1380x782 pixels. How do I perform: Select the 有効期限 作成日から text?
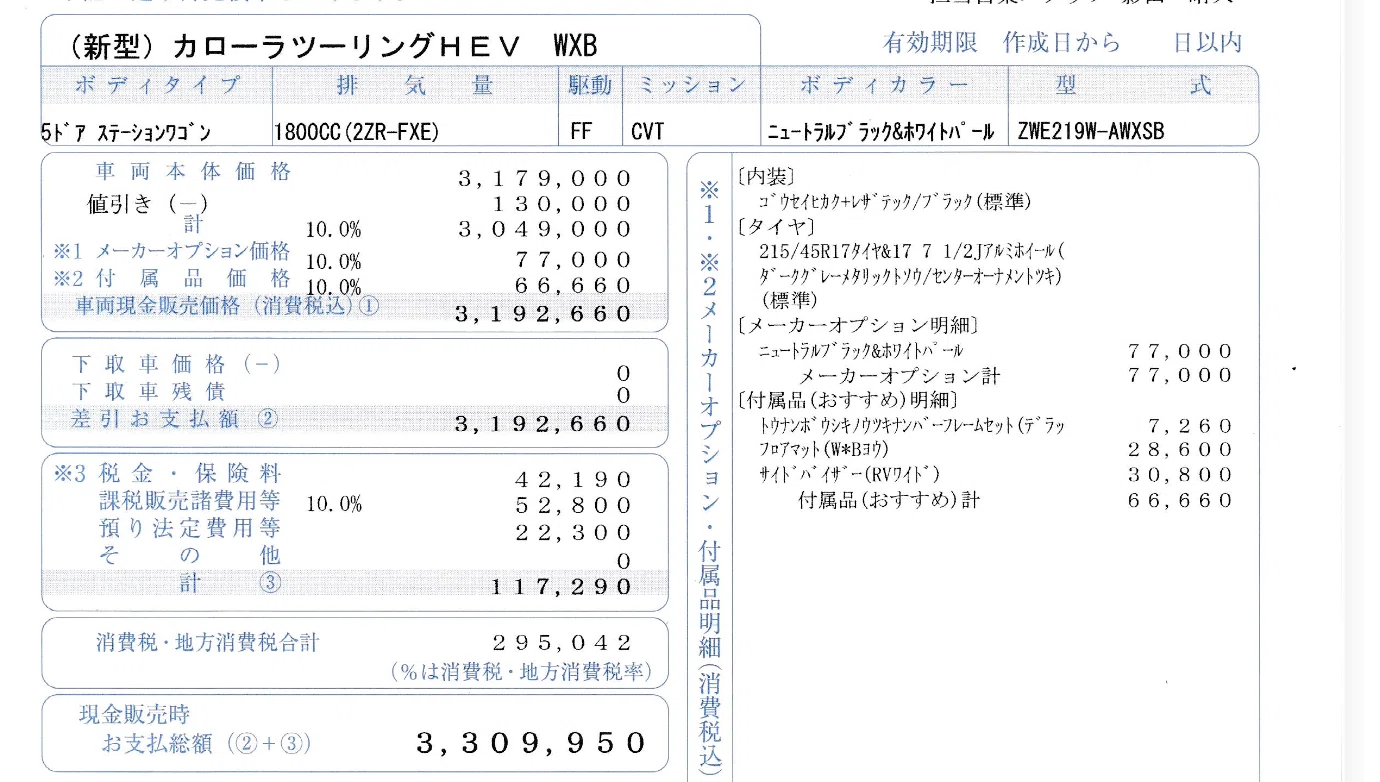click(x=1002, y=42)
